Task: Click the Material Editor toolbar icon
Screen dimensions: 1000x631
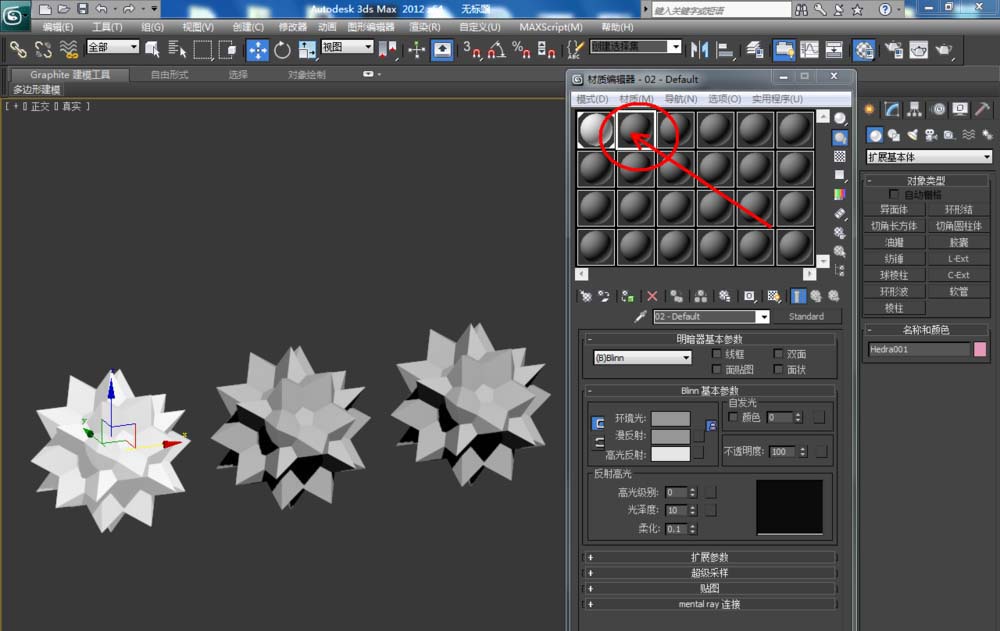Action: 864,50
